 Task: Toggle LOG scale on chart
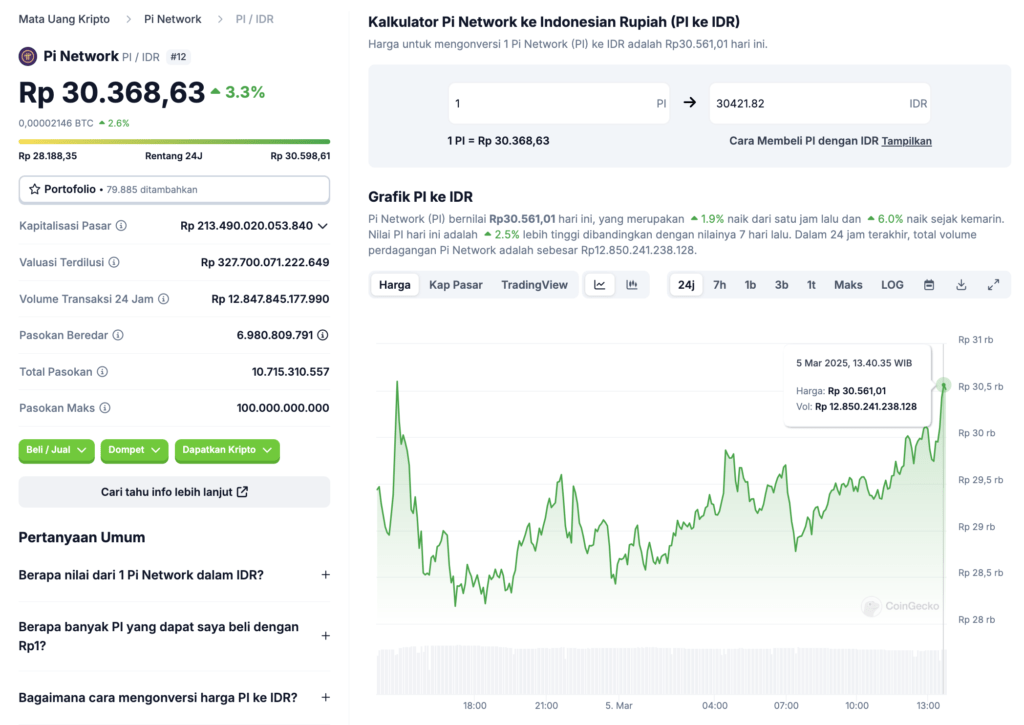pos(892,285)
